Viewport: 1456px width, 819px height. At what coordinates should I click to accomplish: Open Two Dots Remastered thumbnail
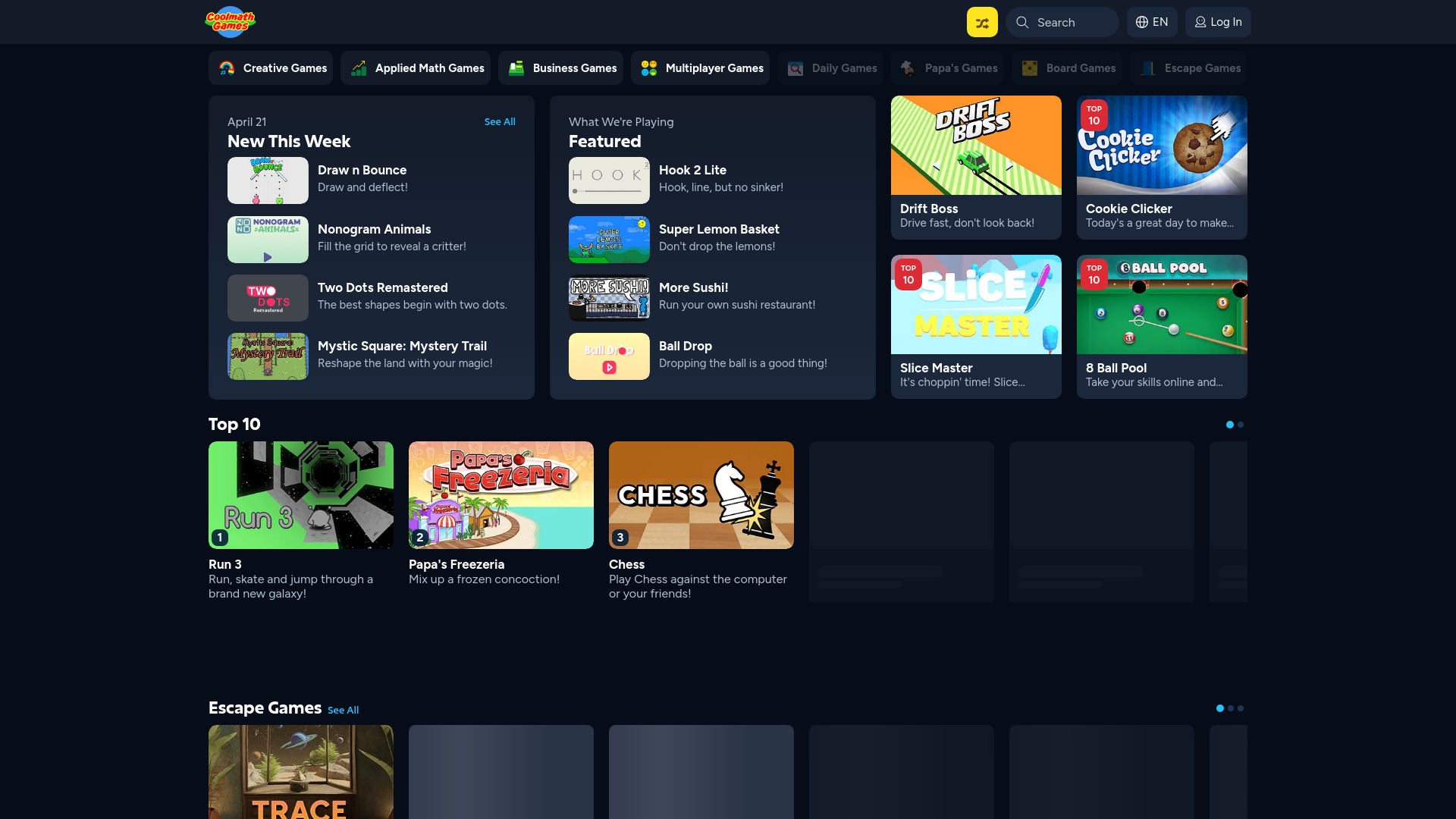pos(268,298)
